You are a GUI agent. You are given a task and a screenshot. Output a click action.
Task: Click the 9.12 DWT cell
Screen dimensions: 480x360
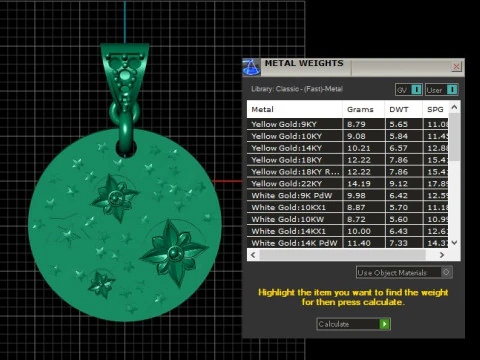coord(404,184)
